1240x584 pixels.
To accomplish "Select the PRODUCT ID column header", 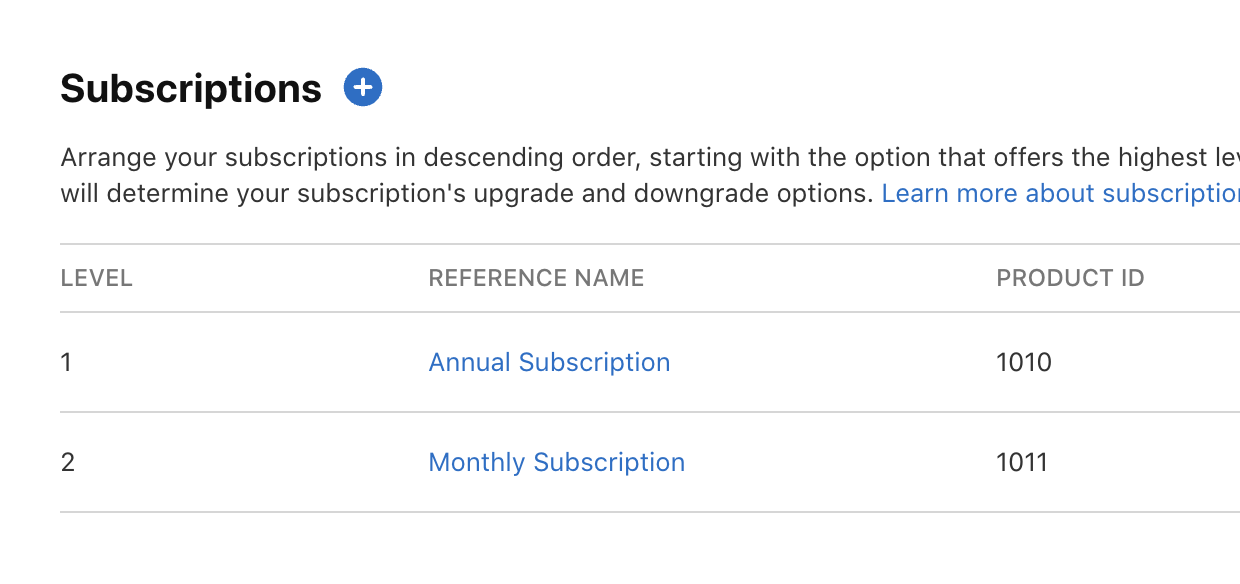I will coord(1070,278).
